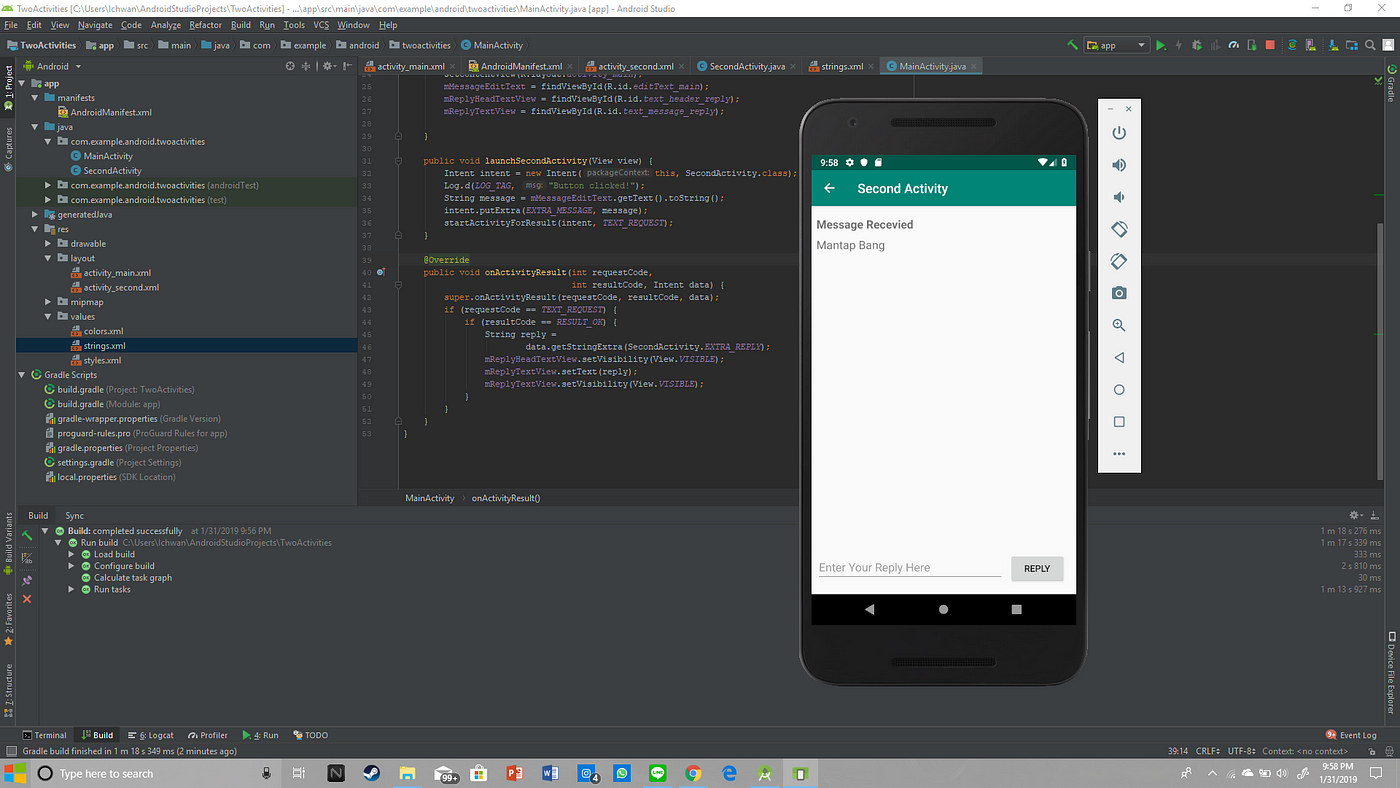This screenshot has height=788, width=1400.
Task: Open the Profile app gauge icon
Action: [1234, 45]
